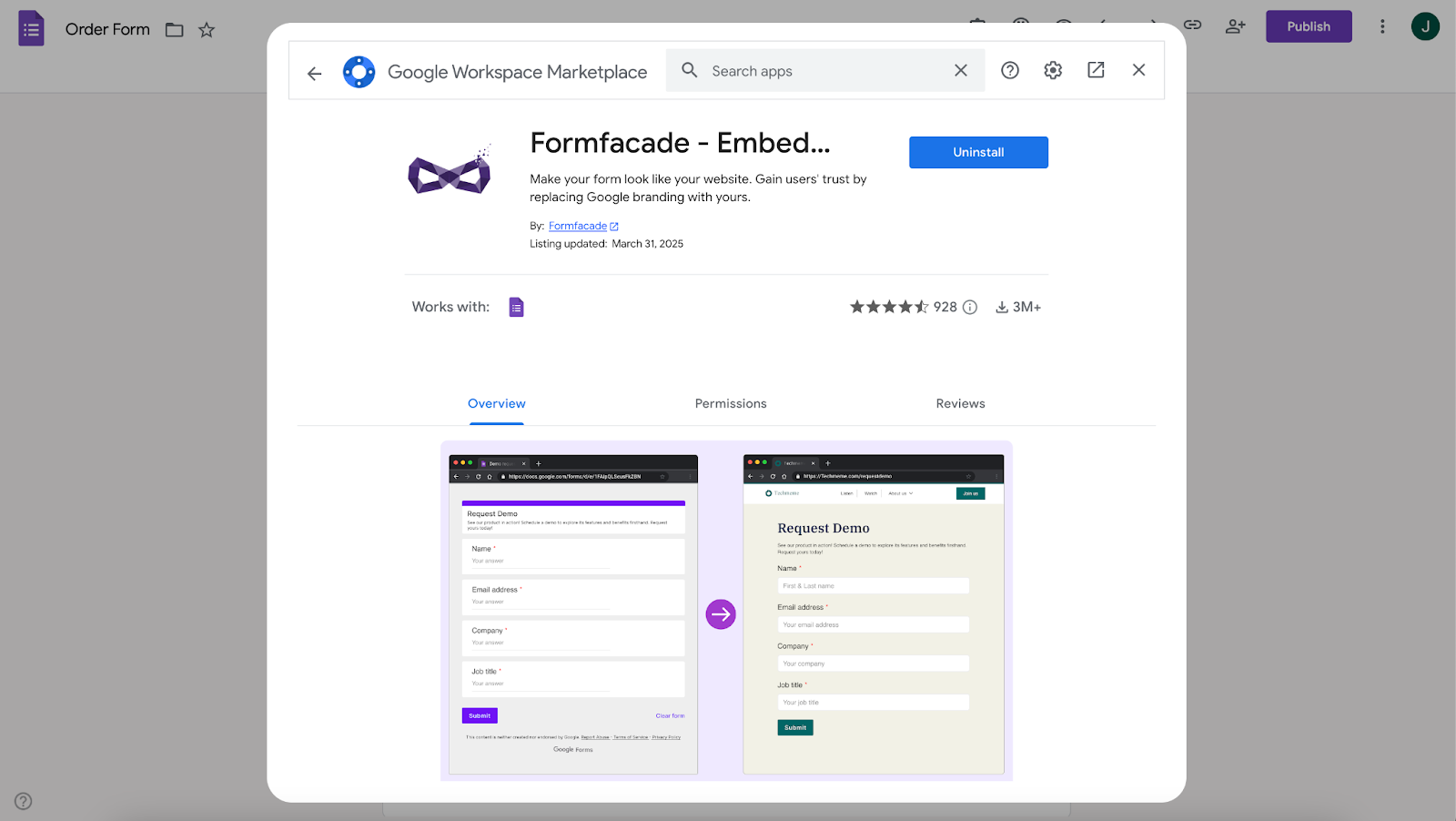The width and height of the screenshot is (1456, 821).
Task: Add collaborators via person-plus icon
Action: click(x=1235, y=26)
